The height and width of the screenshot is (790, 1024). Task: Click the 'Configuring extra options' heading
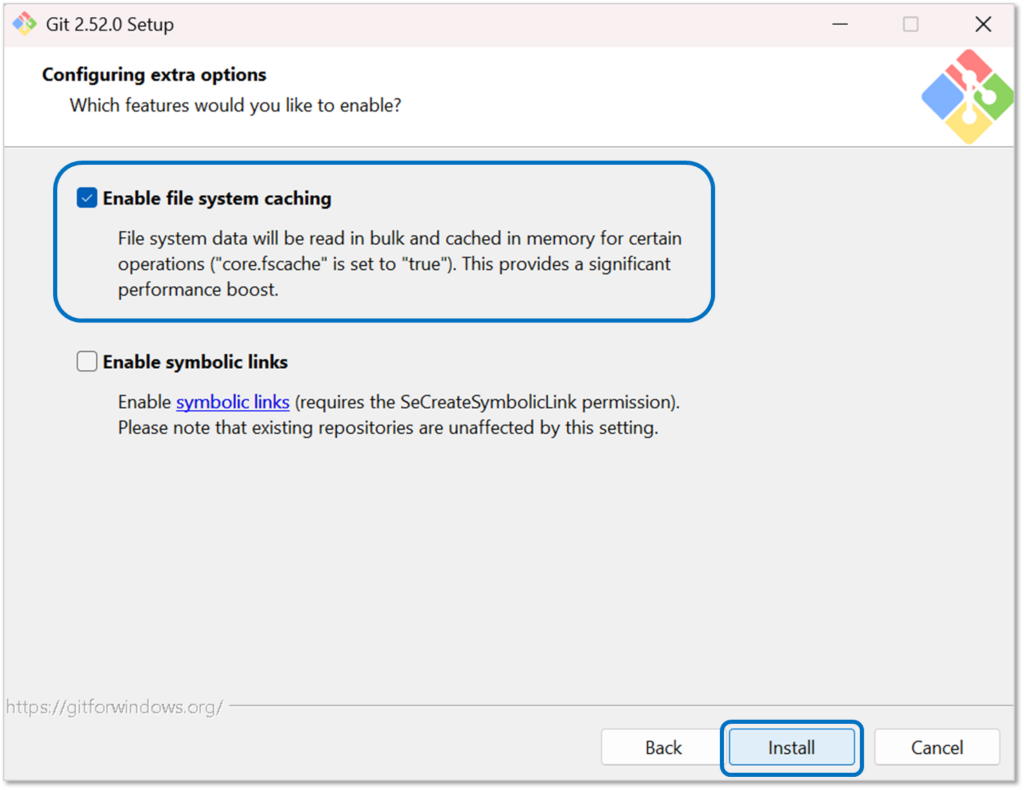154,75
